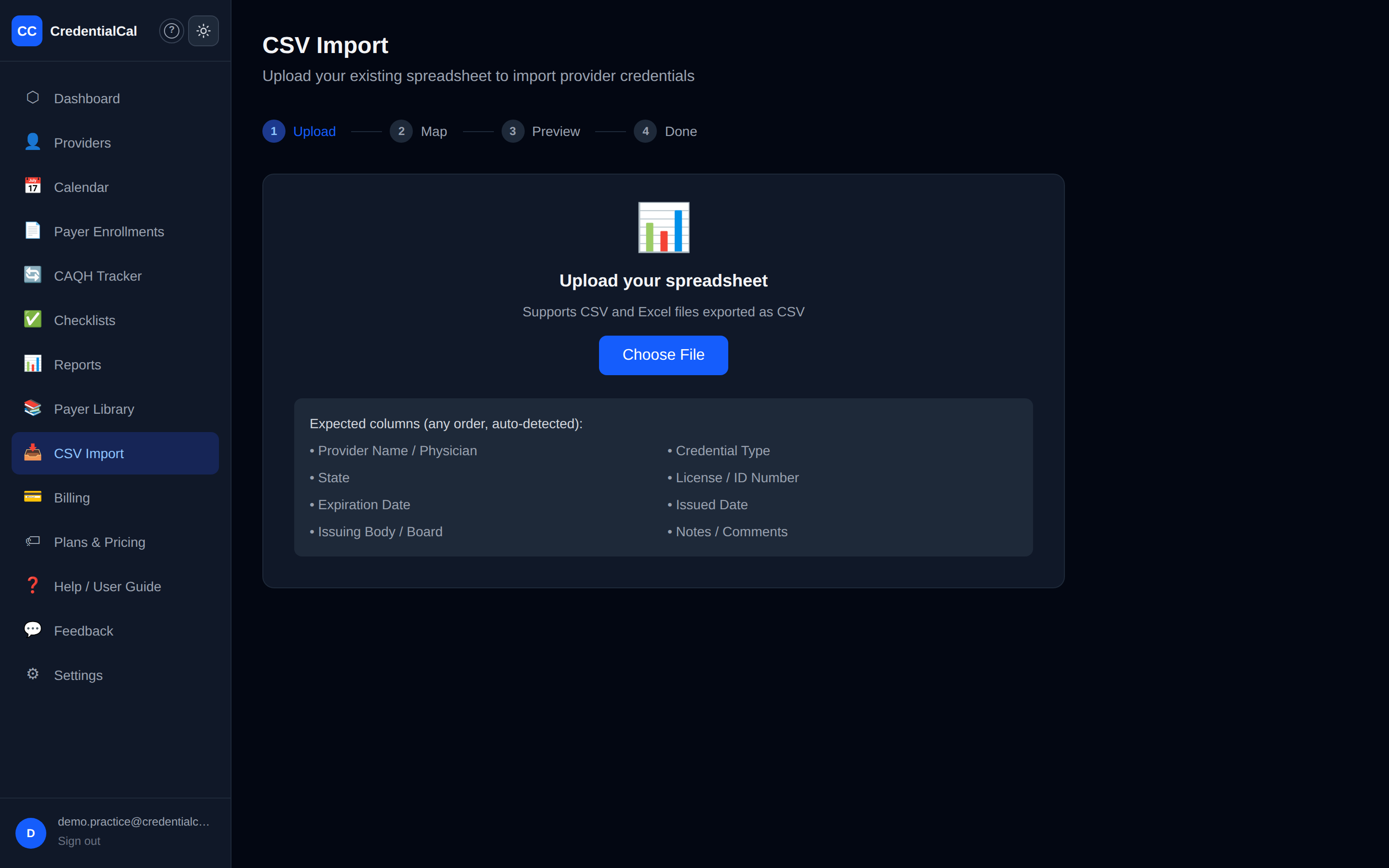Click the Providers person icon
The height and width of the screenshot is (868, 1389).
coord(33,142)
